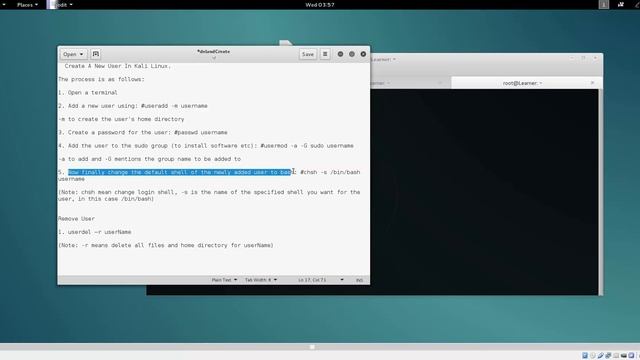Click the VirtualBox recording status icon

631,356
